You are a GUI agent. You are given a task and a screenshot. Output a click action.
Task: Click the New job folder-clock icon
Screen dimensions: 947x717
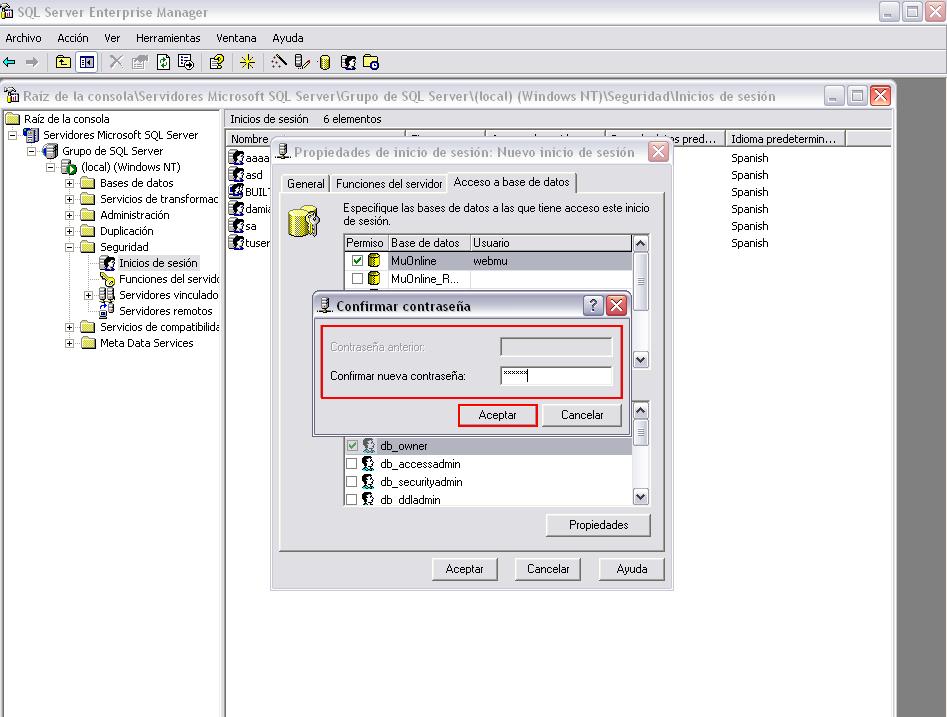click(x=371, y=62)
